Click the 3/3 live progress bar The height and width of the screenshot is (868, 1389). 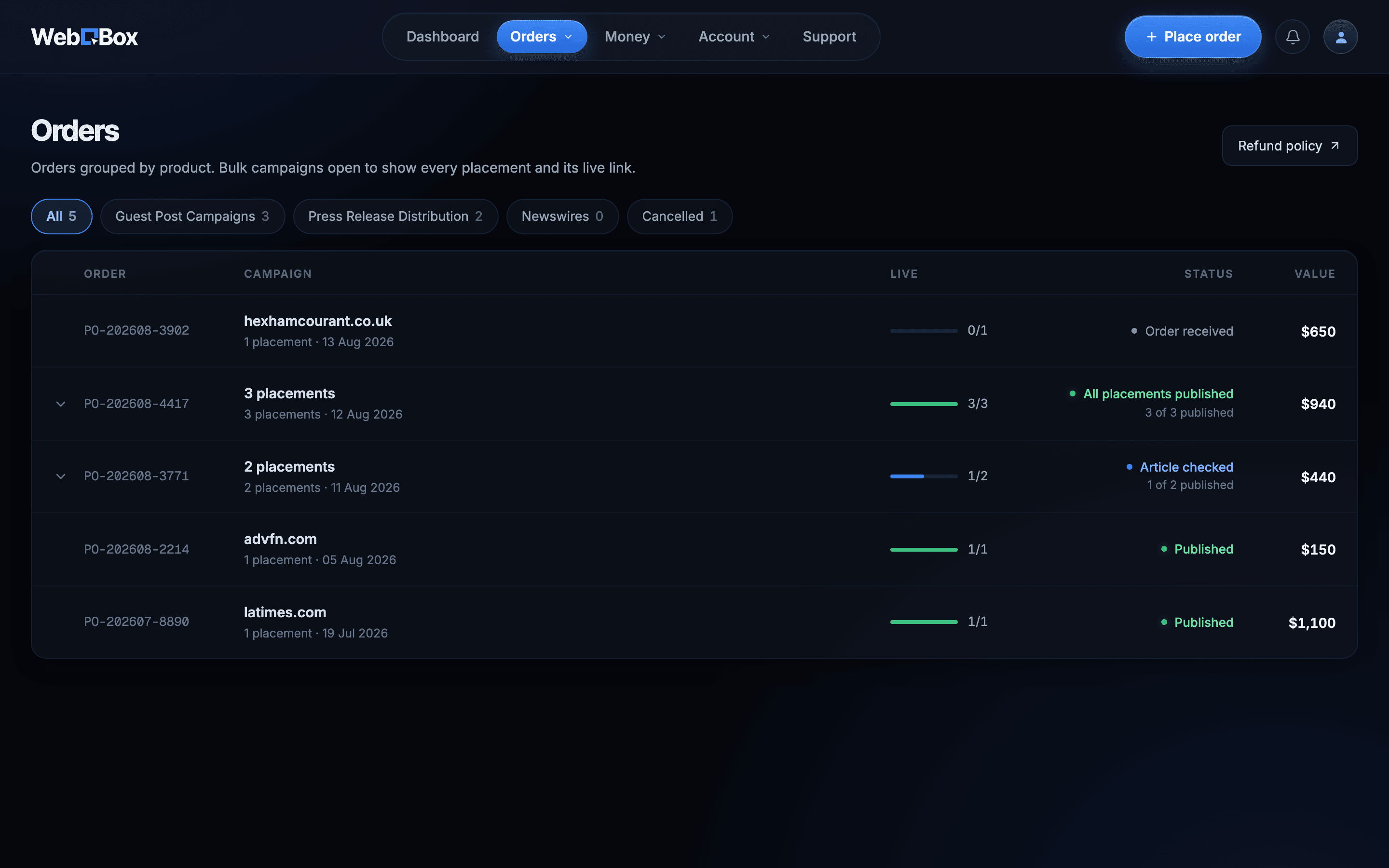924,404
